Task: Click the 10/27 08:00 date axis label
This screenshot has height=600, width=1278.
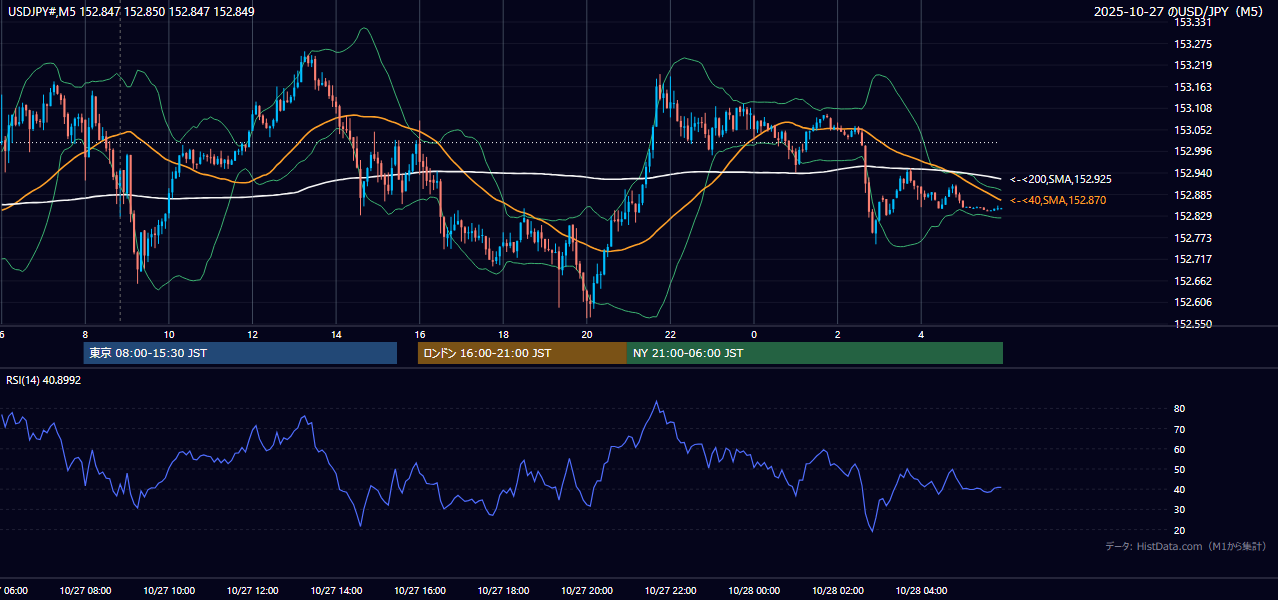Action: coord(85,591)
